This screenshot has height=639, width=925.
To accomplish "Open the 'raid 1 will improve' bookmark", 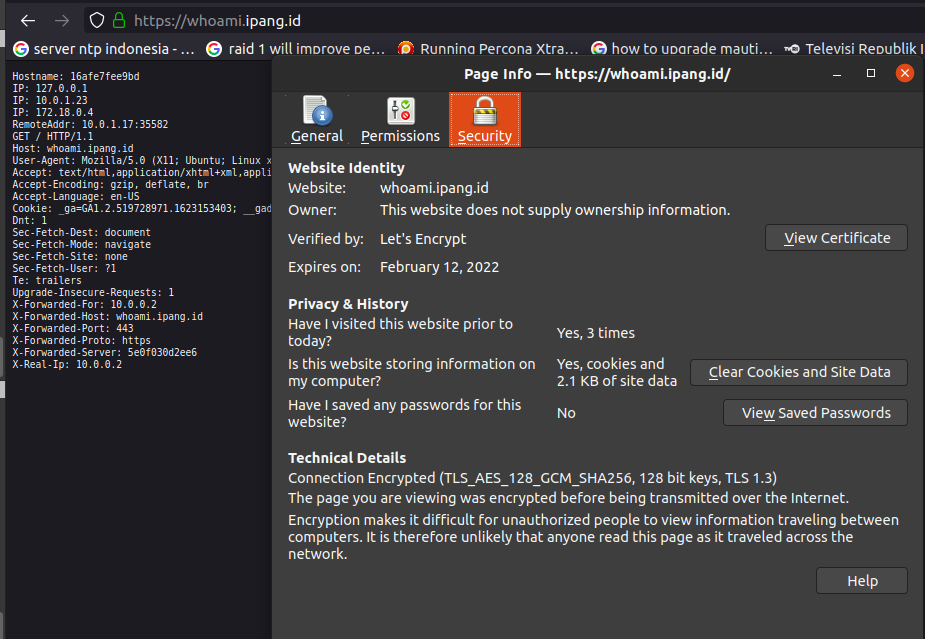I will 295,48.
